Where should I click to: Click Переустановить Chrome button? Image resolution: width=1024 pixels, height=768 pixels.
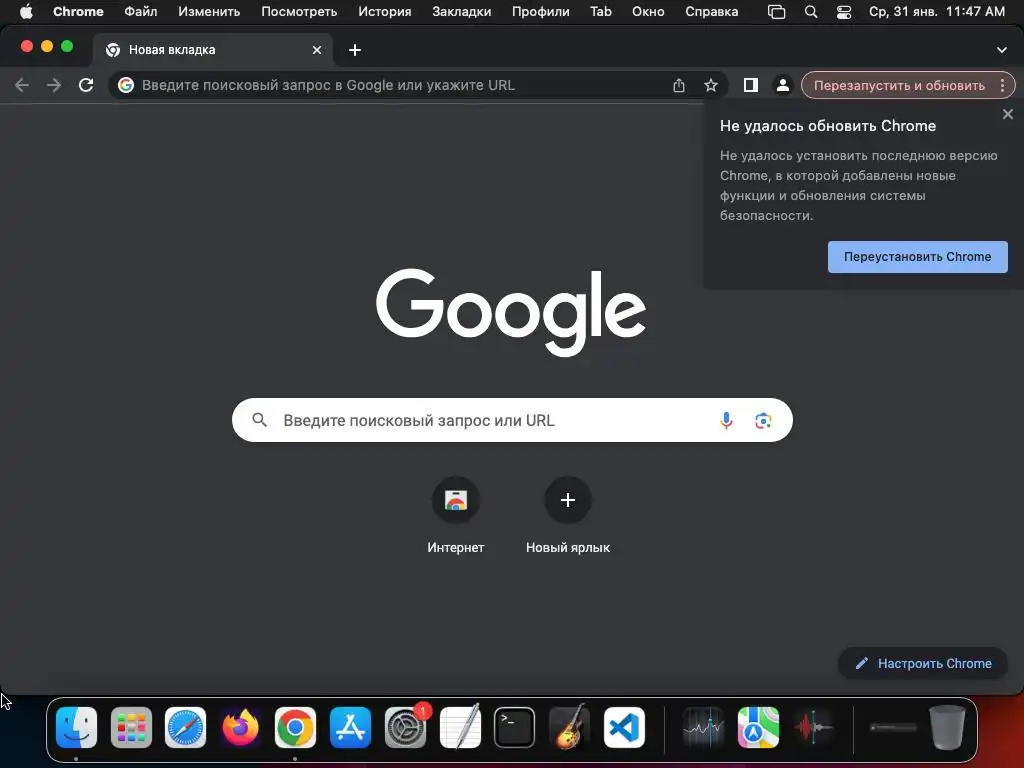coord(918,257)
